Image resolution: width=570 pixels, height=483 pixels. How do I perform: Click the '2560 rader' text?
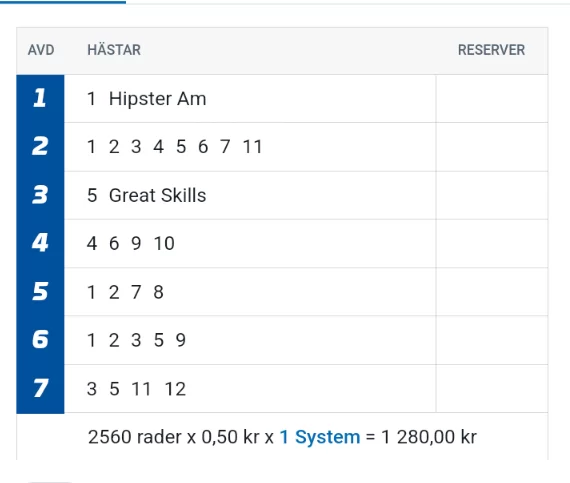pyautogui.click(x=135, y=436)
